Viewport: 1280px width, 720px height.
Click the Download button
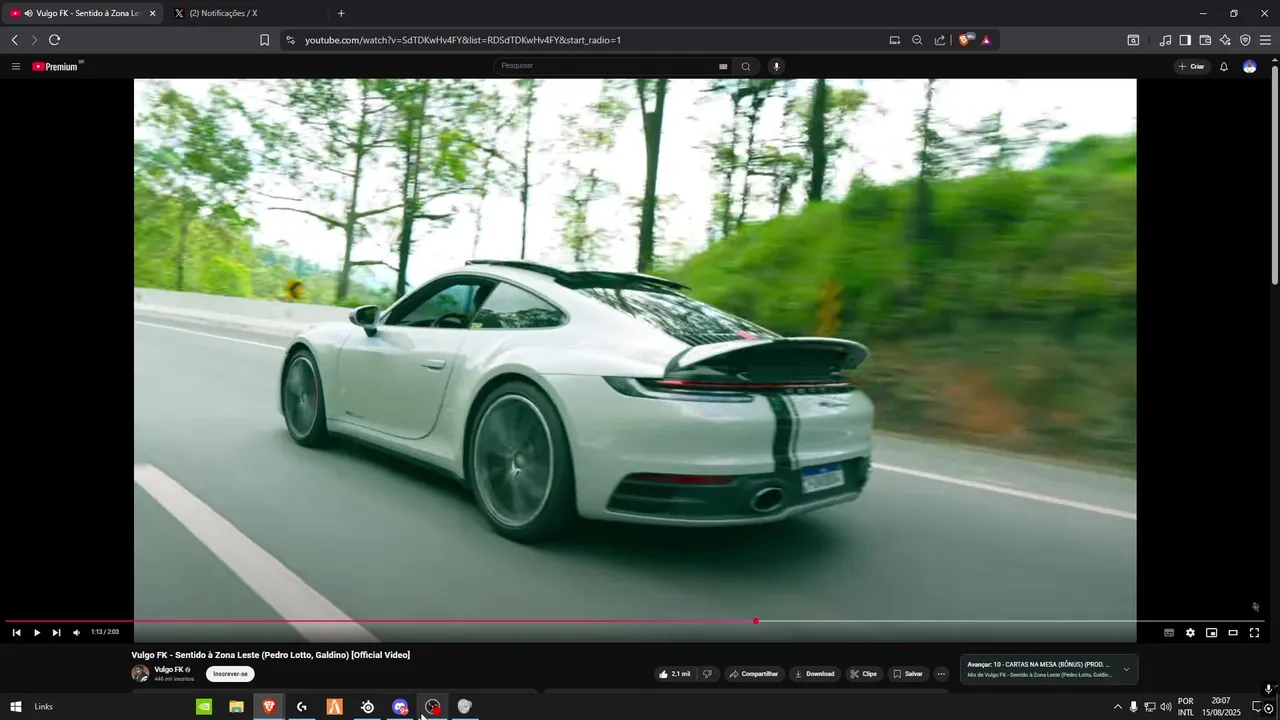[814, 674]
